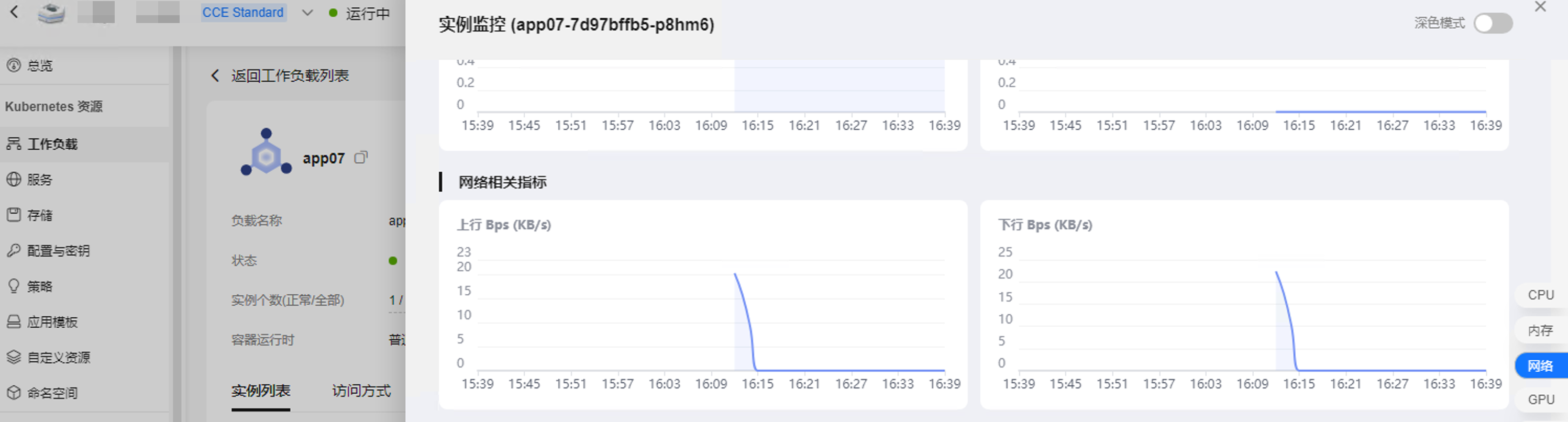Image resolution: width=1568 pixels, height=422 pixels.
Task: Expand the CCE Standard cluster dropdown
Action: click(x=307, y=13)
